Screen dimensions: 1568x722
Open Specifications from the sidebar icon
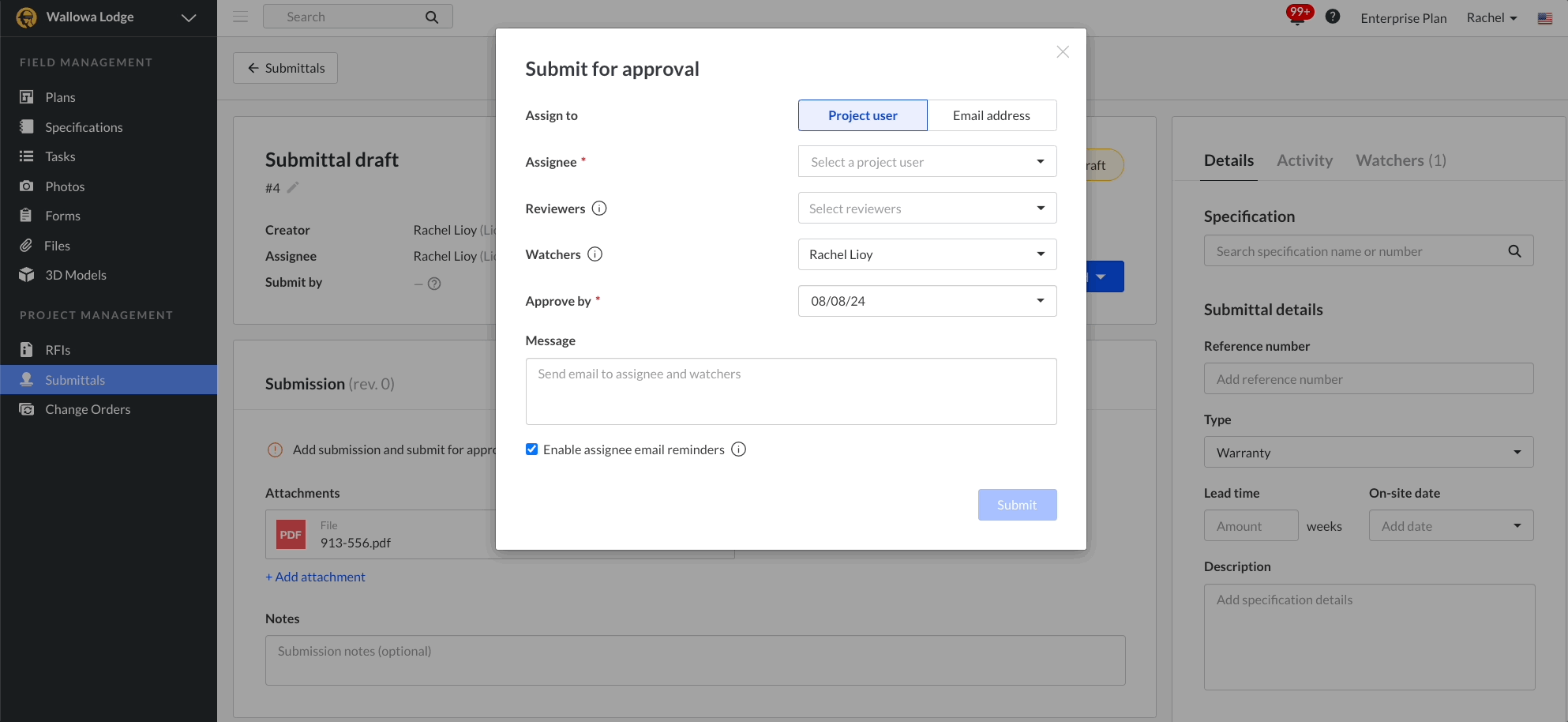27,126
